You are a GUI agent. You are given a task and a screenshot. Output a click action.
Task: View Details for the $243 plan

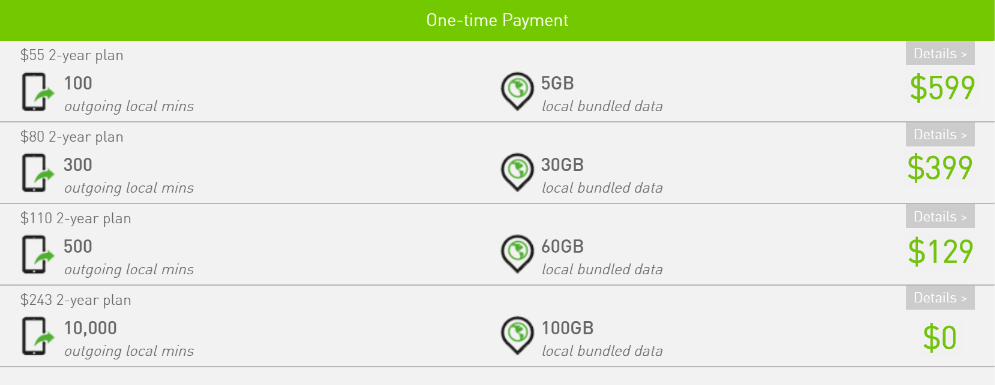(x=940, y=298)
